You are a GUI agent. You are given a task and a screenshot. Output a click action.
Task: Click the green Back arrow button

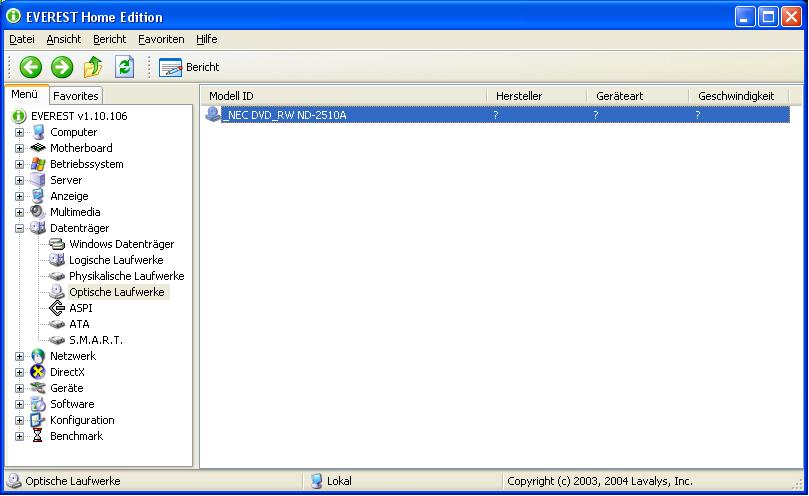pos(30,67)
